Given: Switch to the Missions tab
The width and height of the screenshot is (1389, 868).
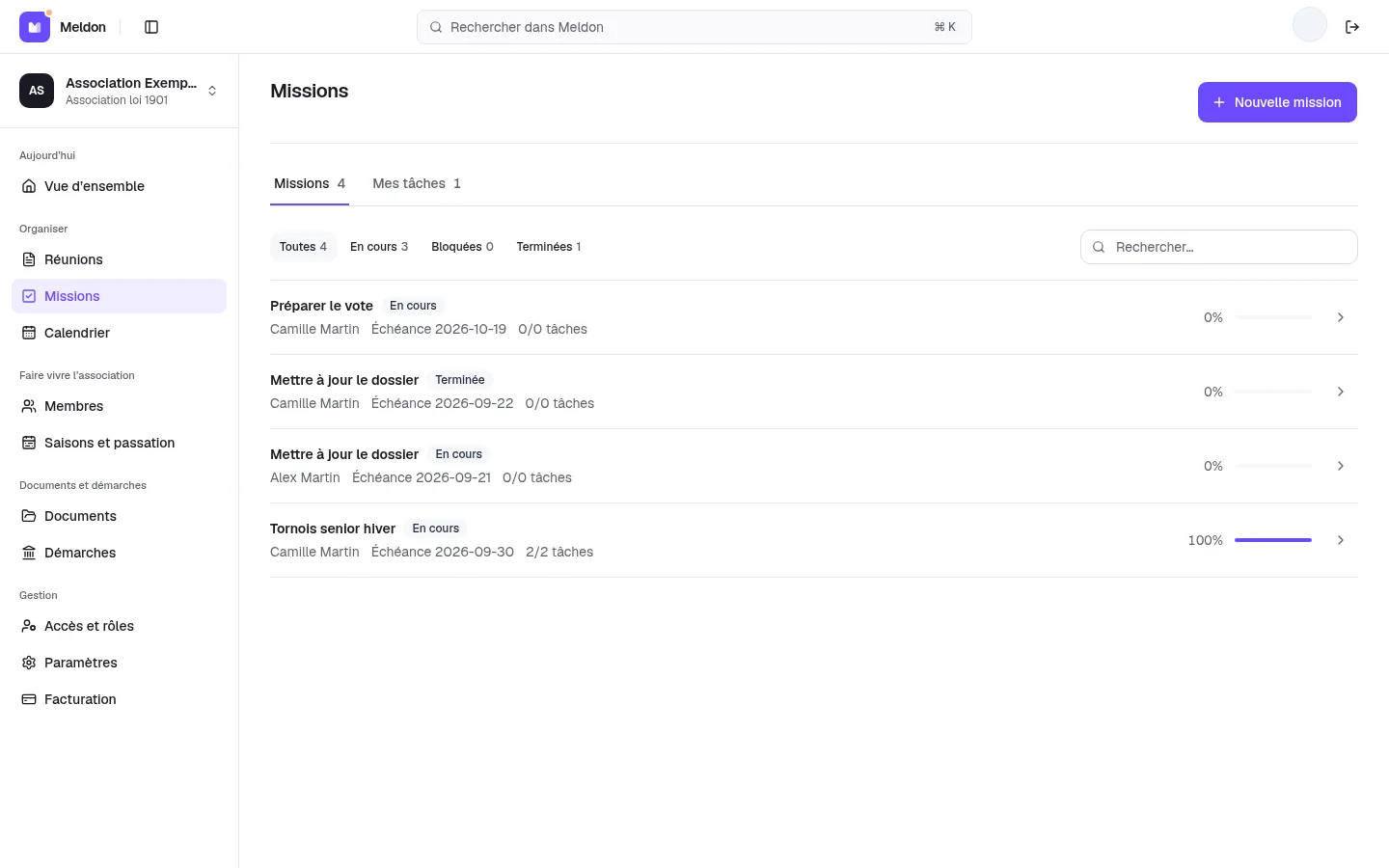Looking at the screenshot, I should pyautogui.click(x=310, y=183).
